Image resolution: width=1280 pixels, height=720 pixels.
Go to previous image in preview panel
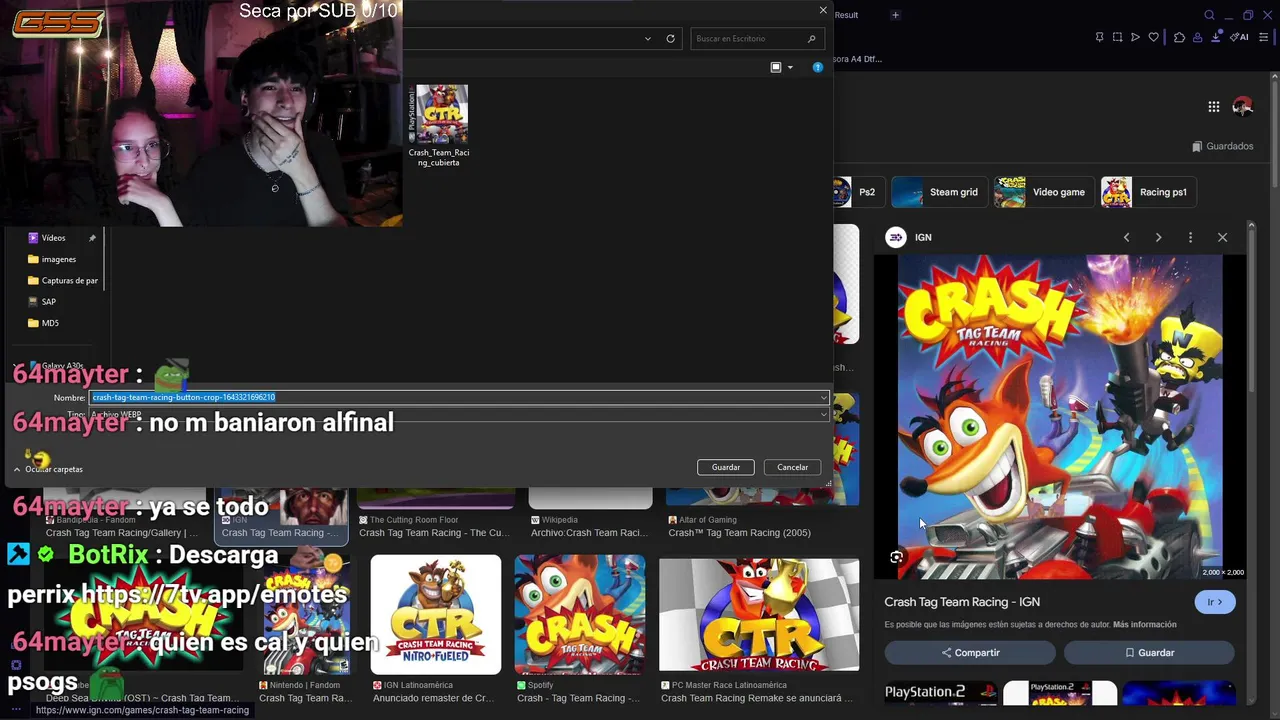point(1126,238)
